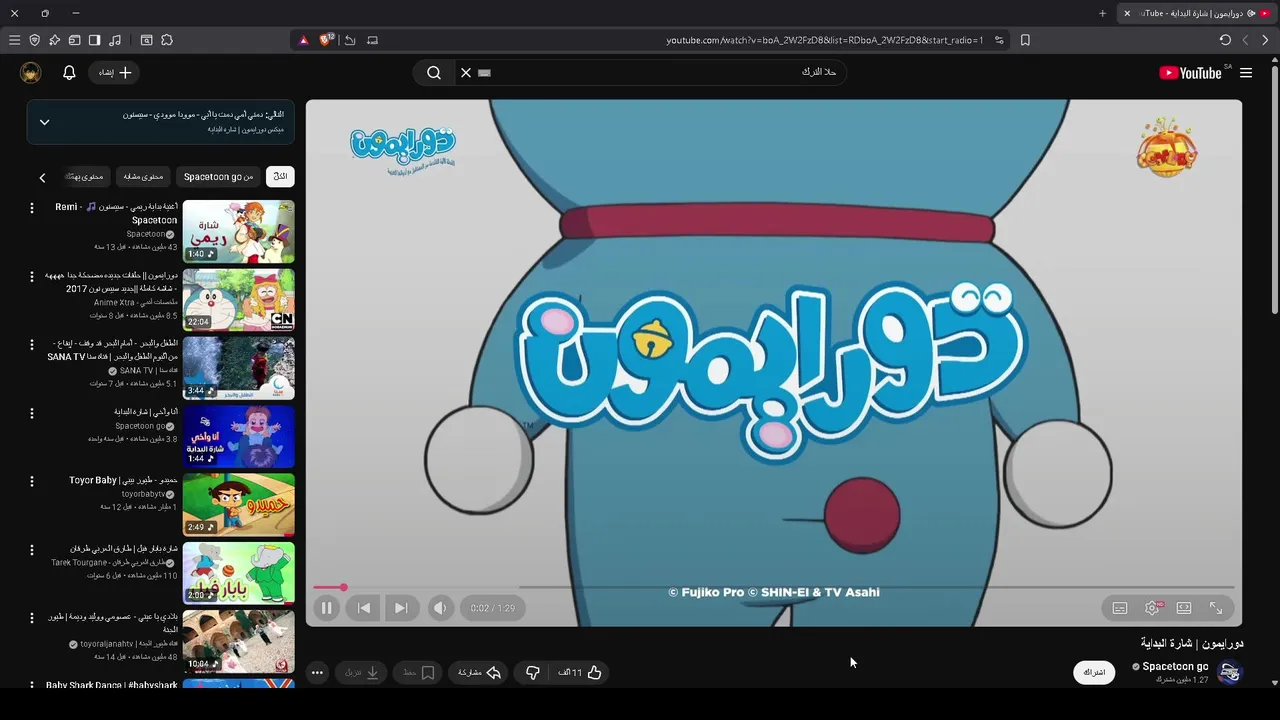This screenshot has width=1280, height=720.
Task: Close the دورايمون YouTube tab
Action: pyautogui.click(x=1127, y=13)
